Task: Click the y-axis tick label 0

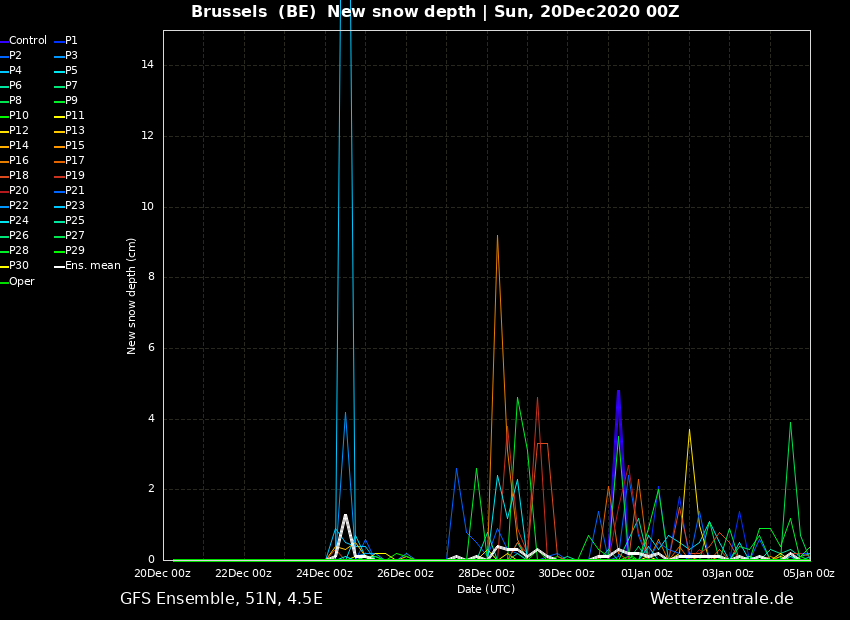Action: tap(151, 559)
